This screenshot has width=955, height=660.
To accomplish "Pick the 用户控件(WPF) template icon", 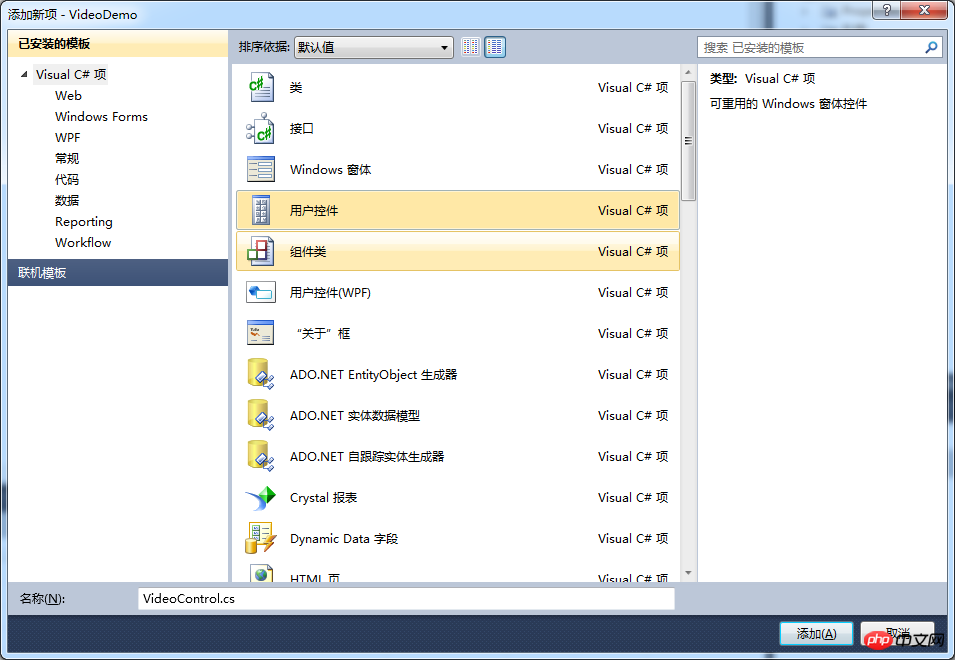I will (x=261, y=292).
